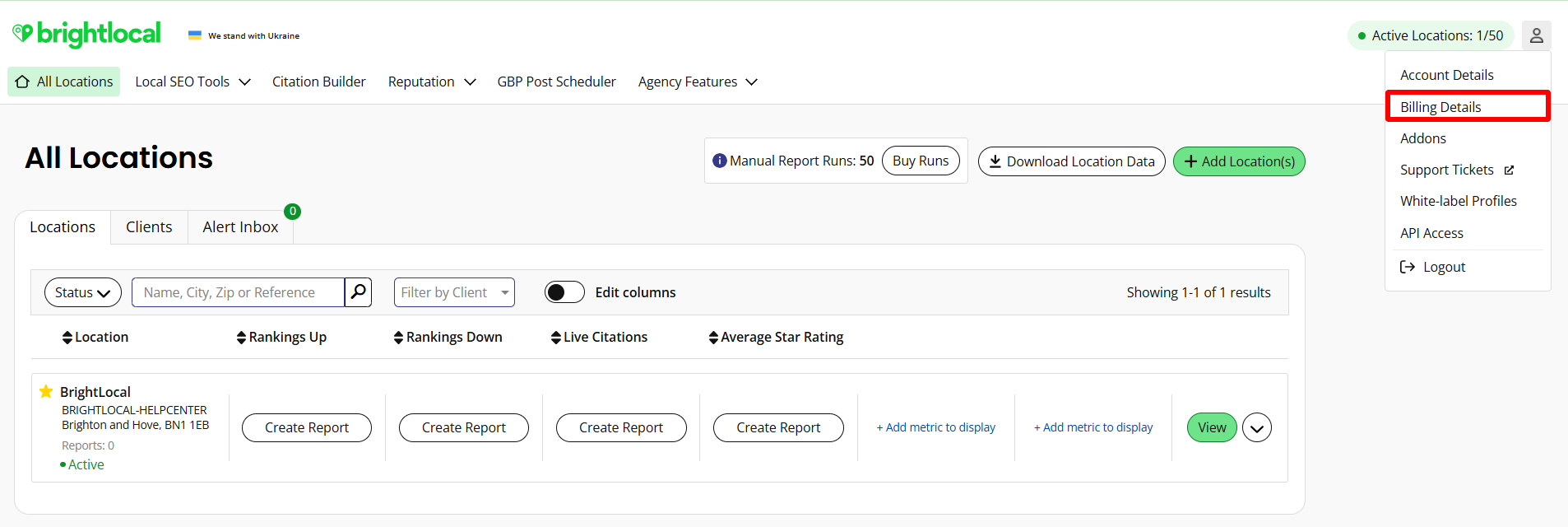1568x527 pixels.
Task: Open Citation Builder
Action: coord(319,82)
